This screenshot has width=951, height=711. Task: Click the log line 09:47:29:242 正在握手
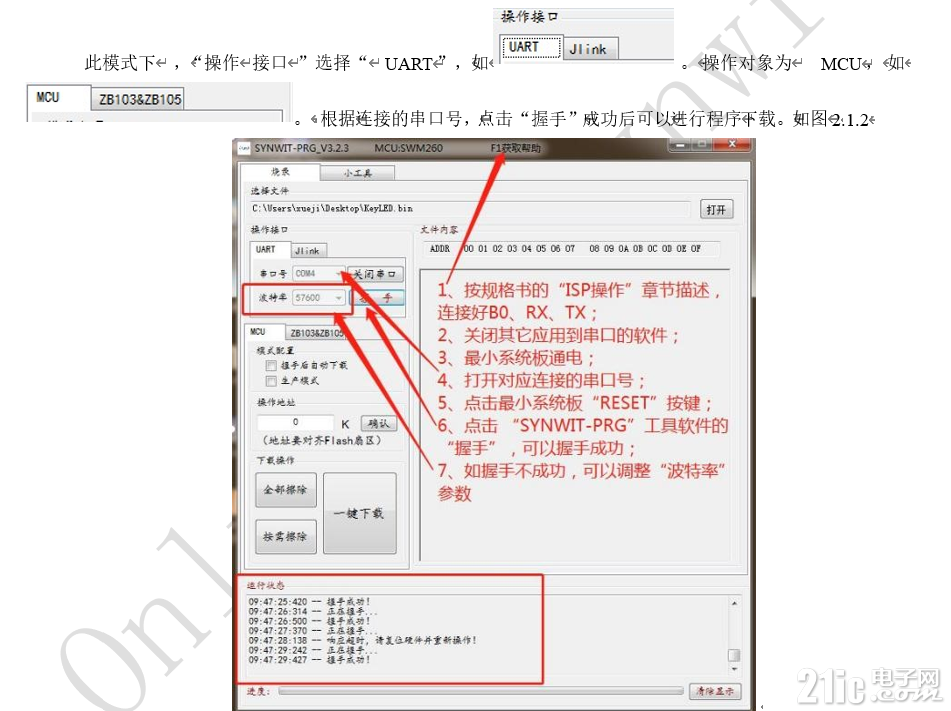(x=313, y=650)
